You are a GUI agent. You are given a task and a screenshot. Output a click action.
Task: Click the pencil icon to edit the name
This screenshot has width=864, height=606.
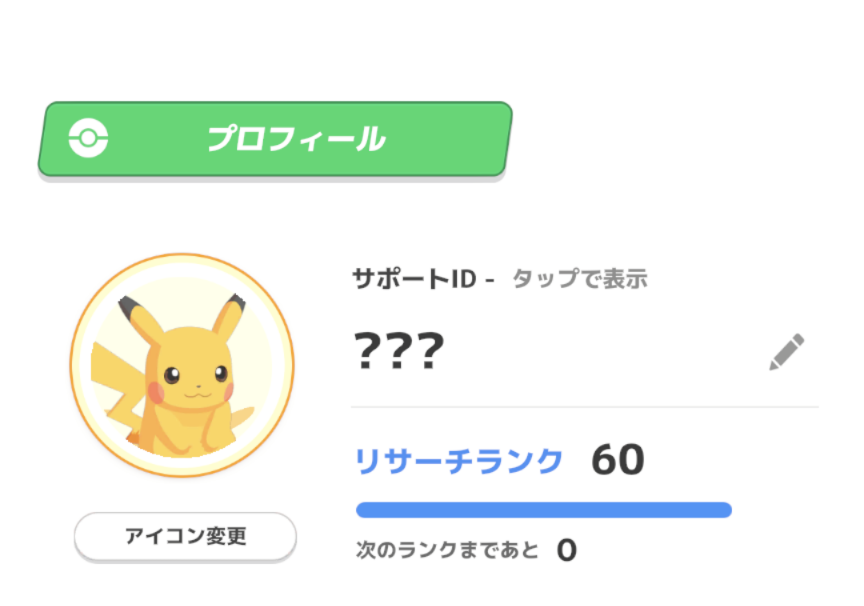pos(787,351)
